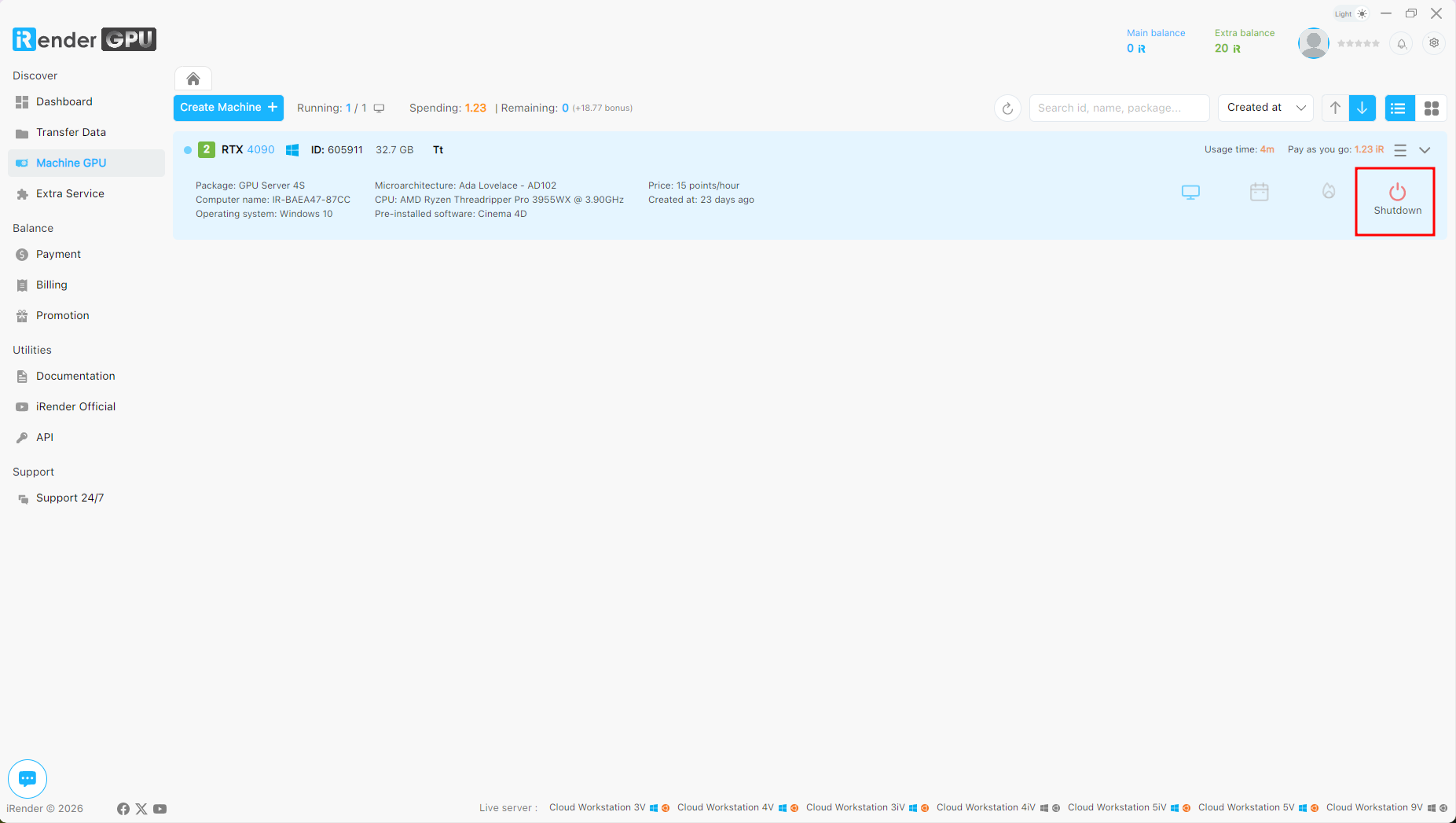
Task: Click the Package: GPU Server 4S text
Action: coord(250,186)
